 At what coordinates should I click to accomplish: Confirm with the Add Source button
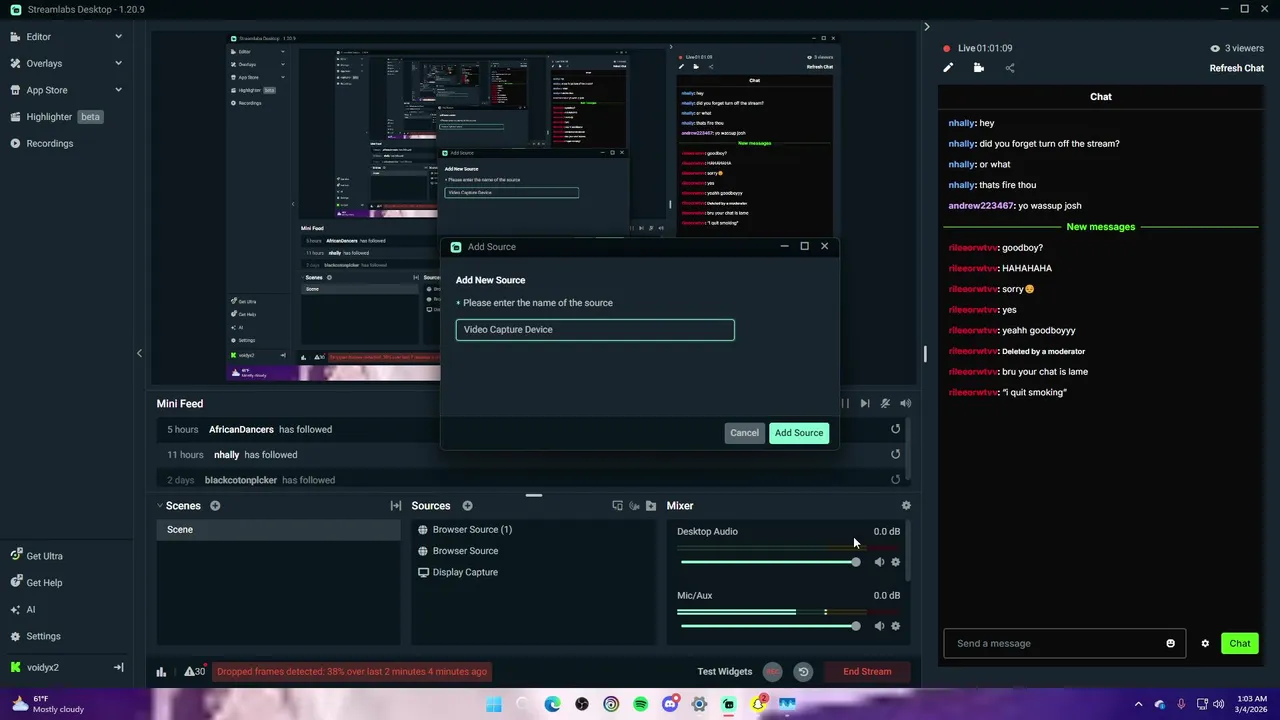pos(799,433)
